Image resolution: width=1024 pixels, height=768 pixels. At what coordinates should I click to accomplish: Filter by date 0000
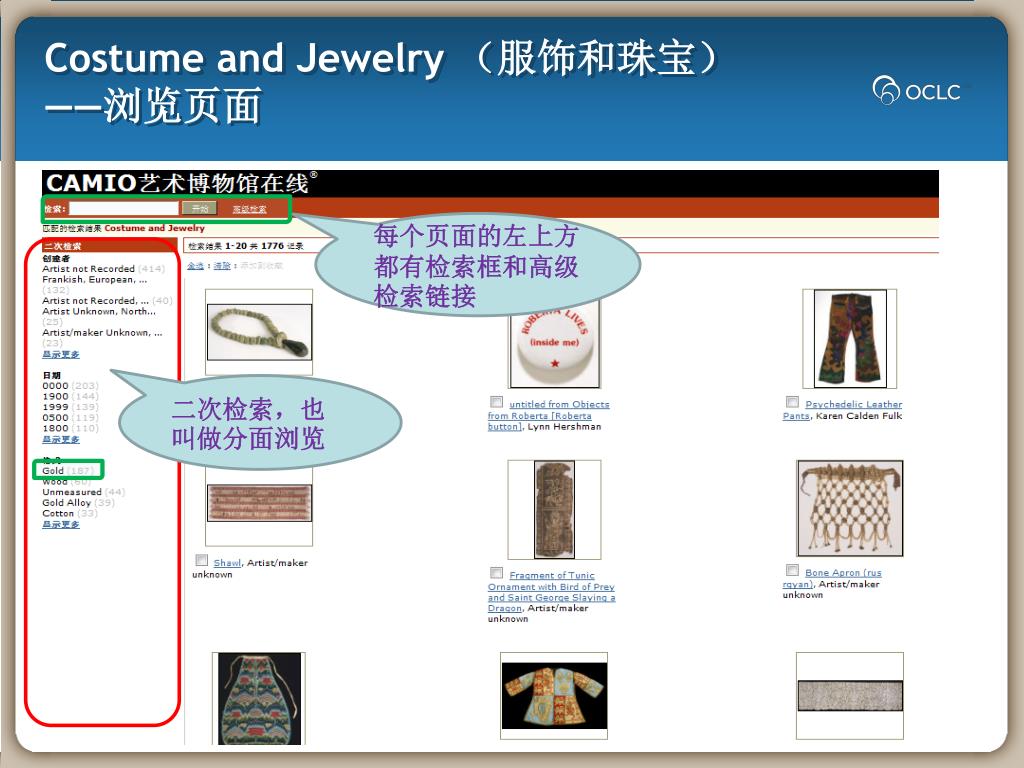click(70, 386)
